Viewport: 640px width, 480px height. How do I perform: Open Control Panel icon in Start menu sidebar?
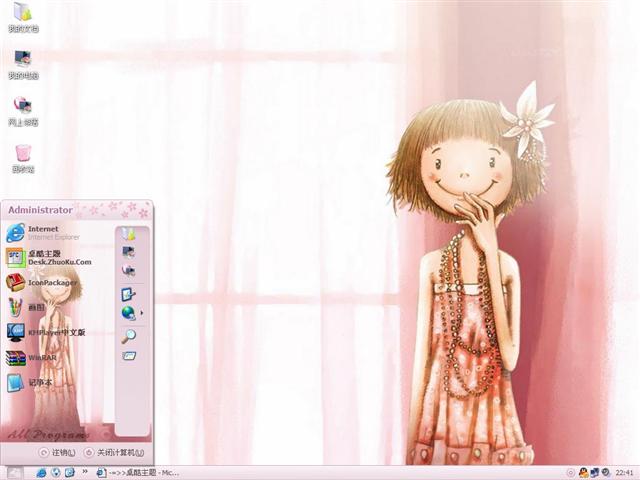pos(129,294)
